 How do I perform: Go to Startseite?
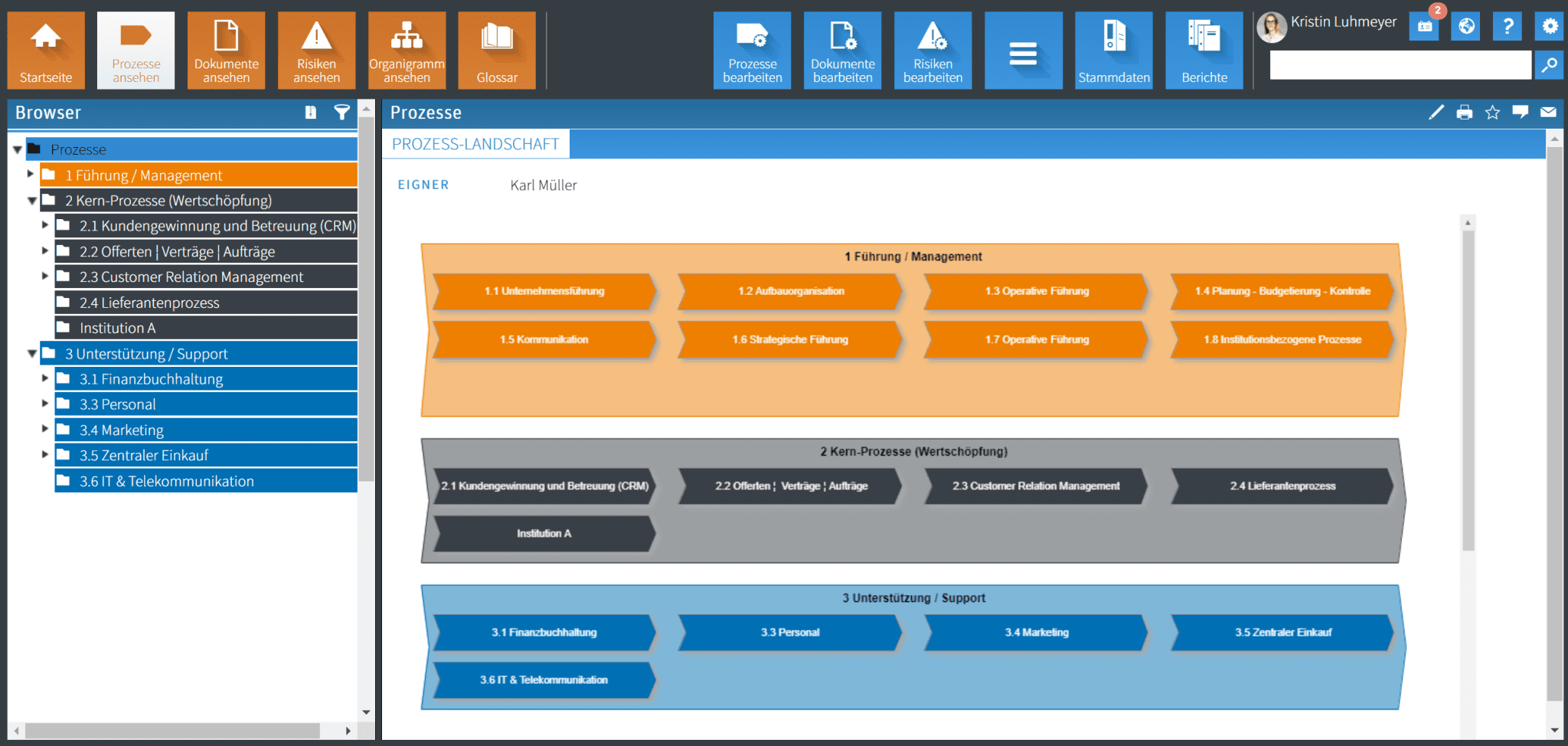tap(46, 51)
